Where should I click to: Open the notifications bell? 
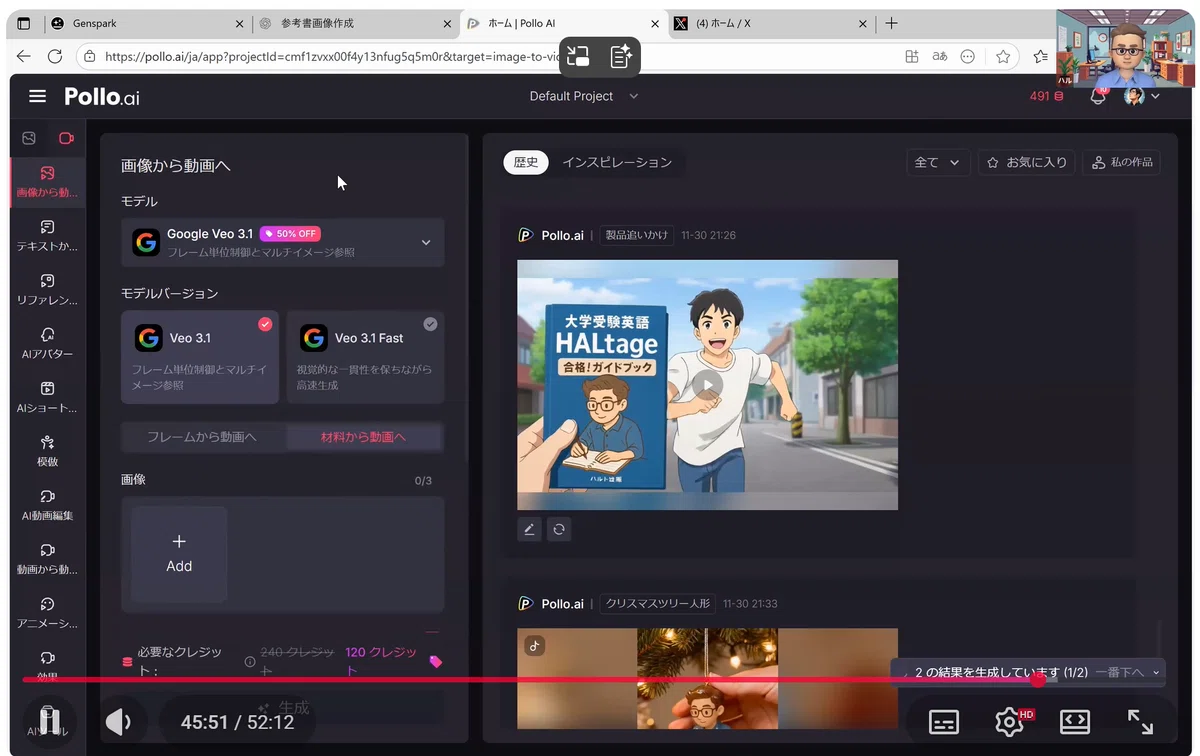1098,97
